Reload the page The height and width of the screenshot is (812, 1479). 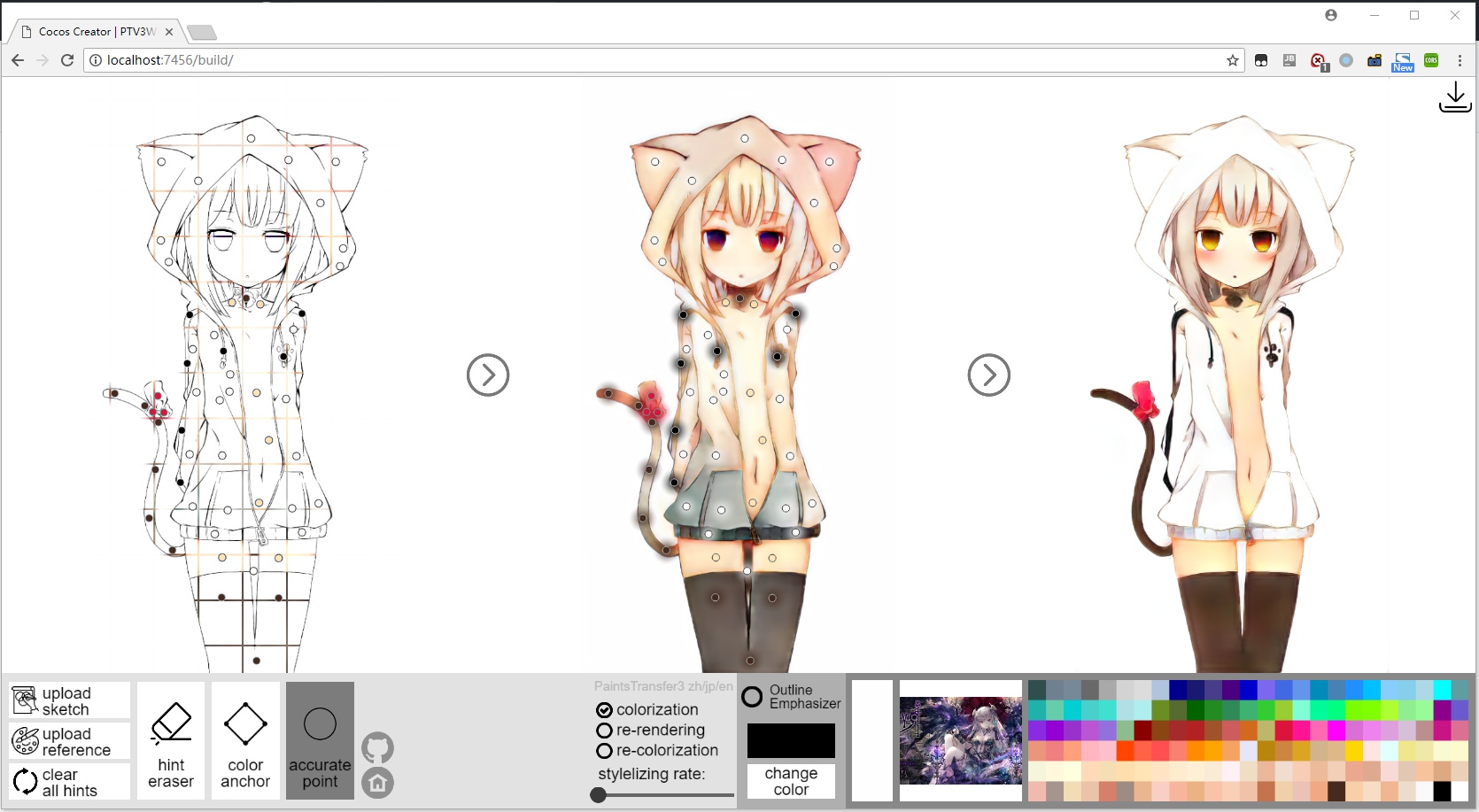click(x=67, y=60)
